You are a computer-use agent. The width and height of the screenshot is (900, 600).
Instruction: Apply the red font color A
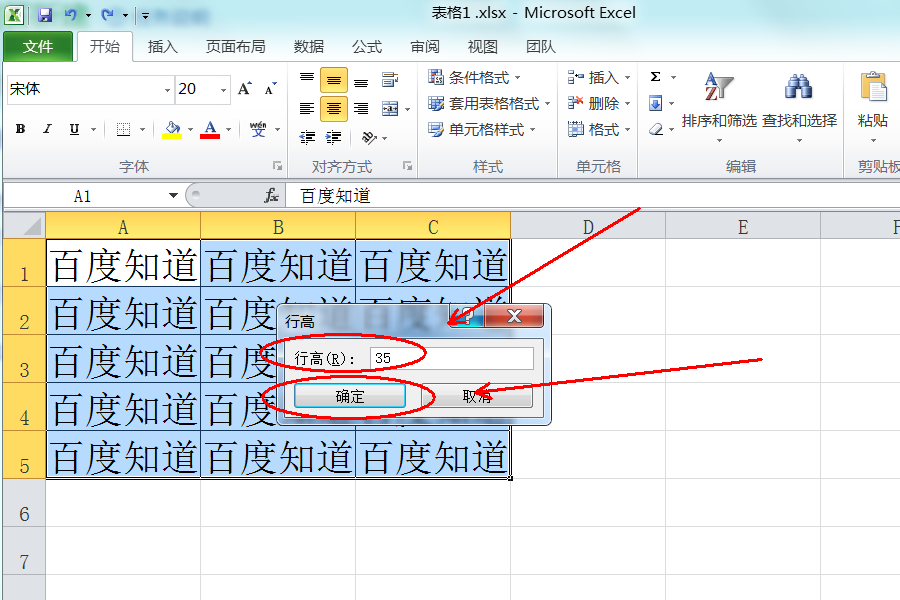(210, 129)
